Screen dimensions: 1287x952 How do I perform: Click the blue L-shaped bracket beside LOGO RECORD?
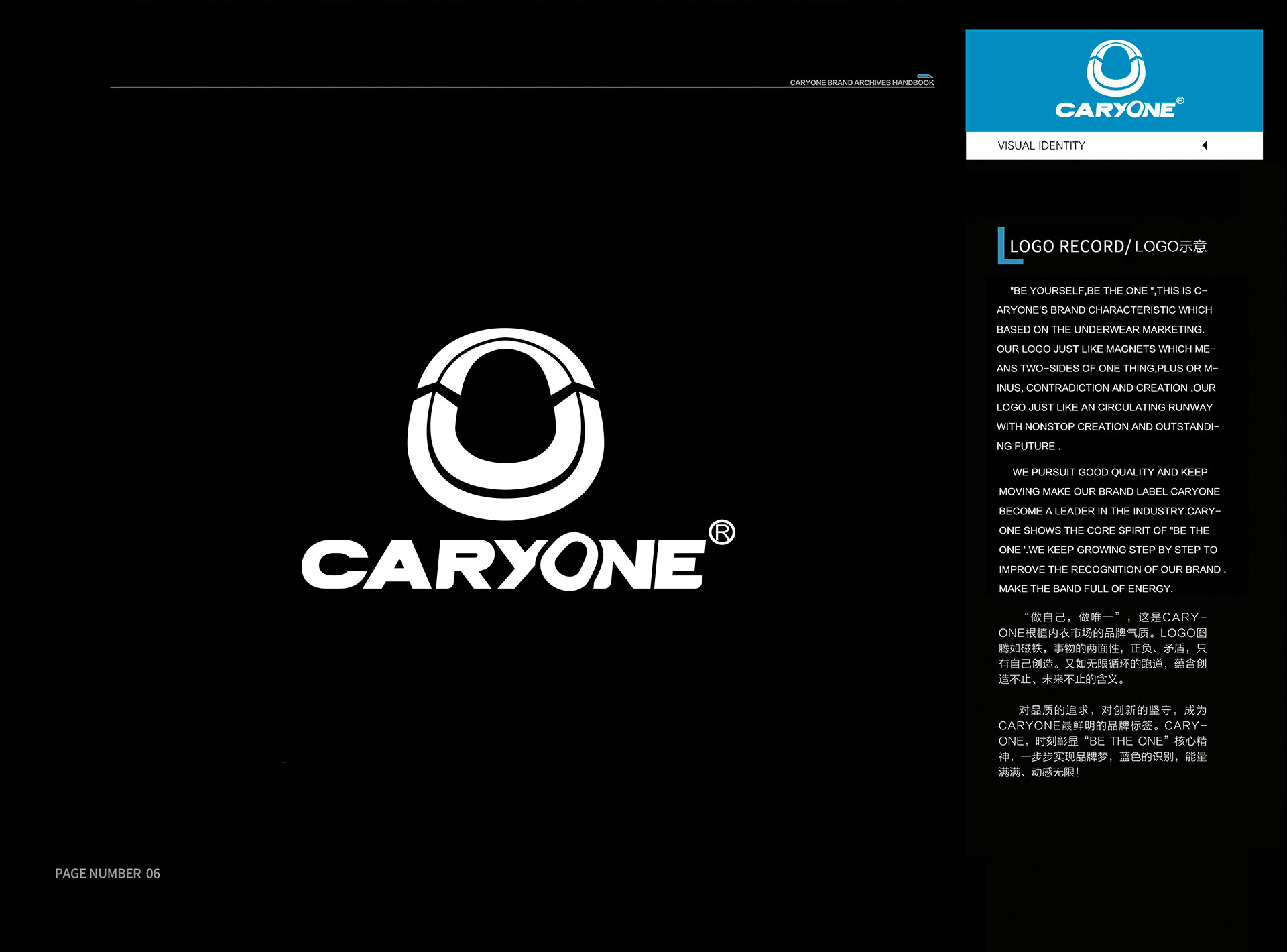tap(1001, 247)
